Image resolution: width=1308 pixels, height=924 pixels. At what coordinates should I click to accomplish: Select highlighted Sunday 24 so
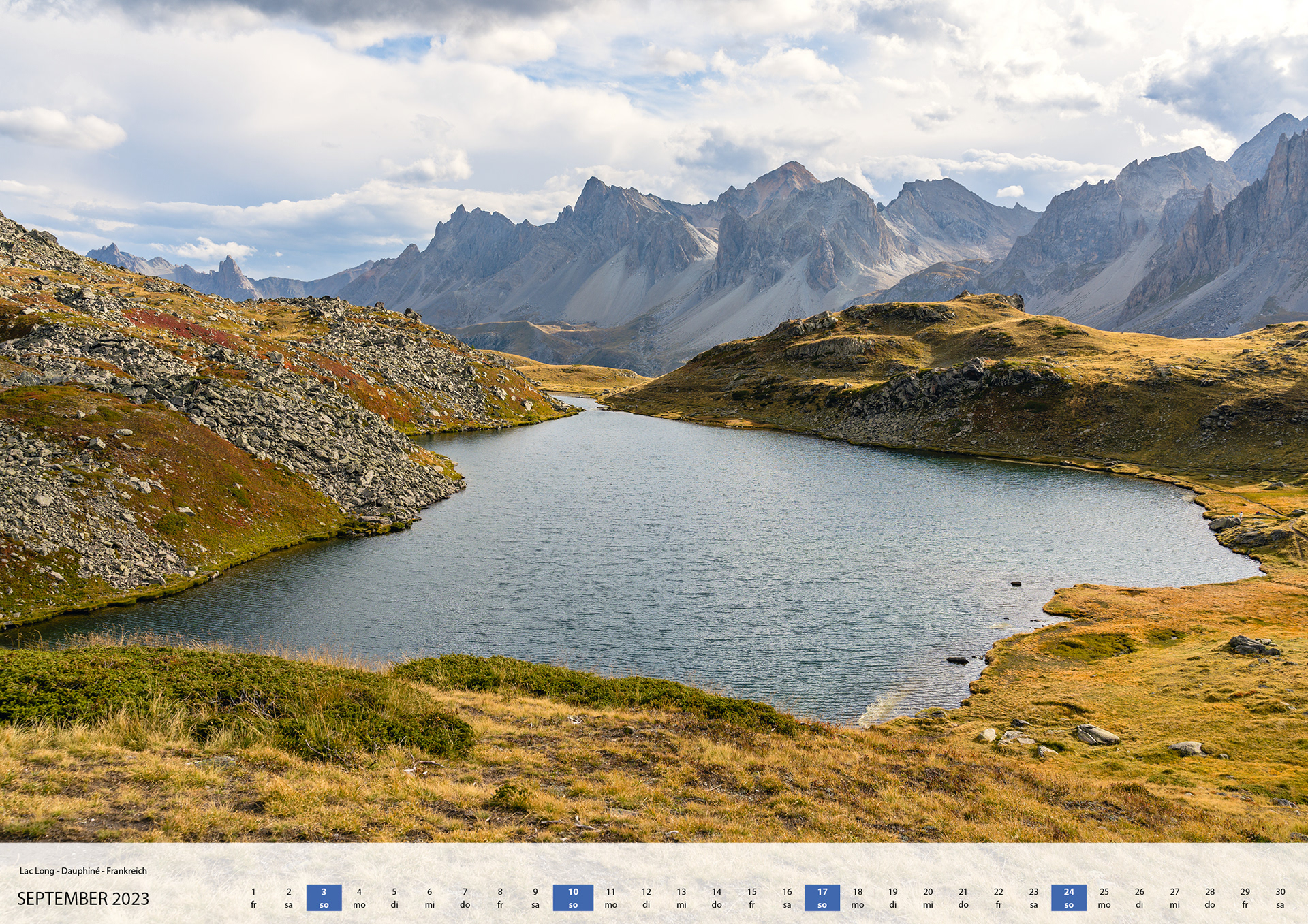[1069, 897]
